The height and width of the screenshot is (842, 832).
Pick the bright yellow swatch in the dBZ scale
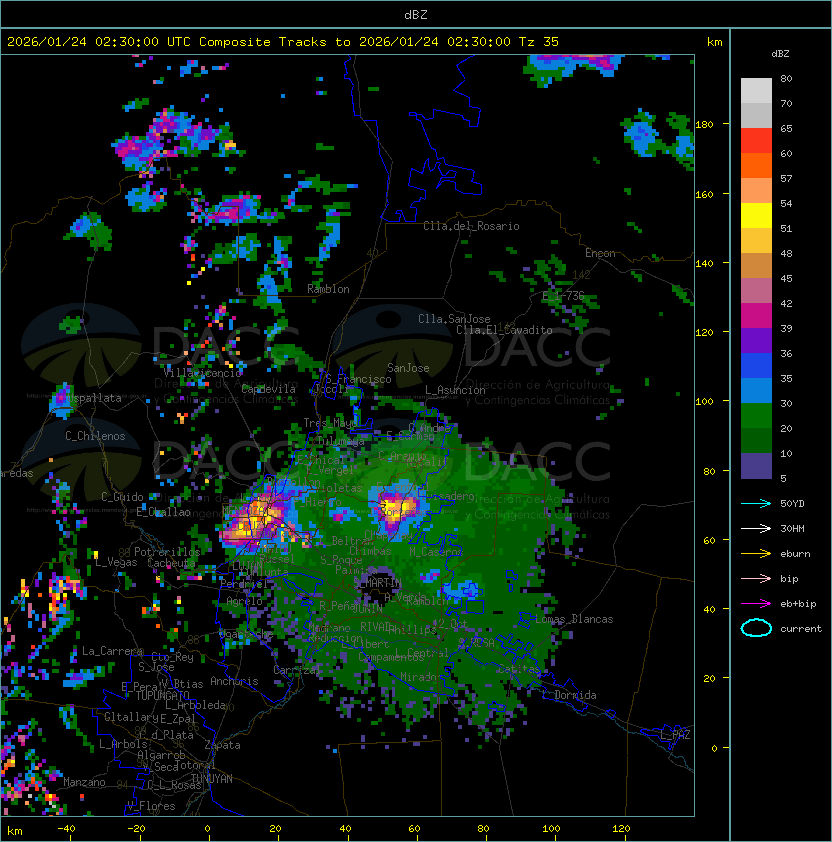(x=756, y=216)
